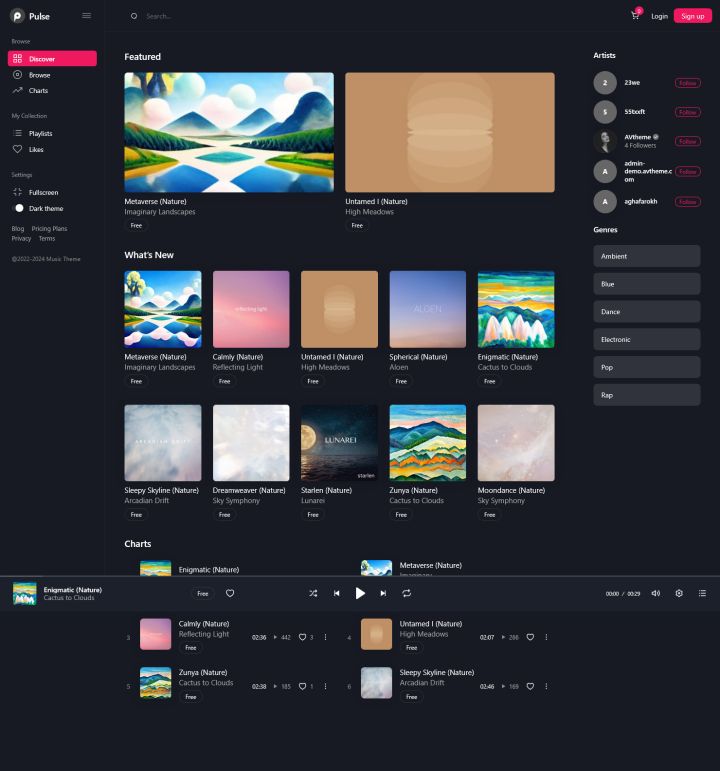This screenshot has height=771, width=720.
Task: Select the Pop genre
Action: point(647,367)
